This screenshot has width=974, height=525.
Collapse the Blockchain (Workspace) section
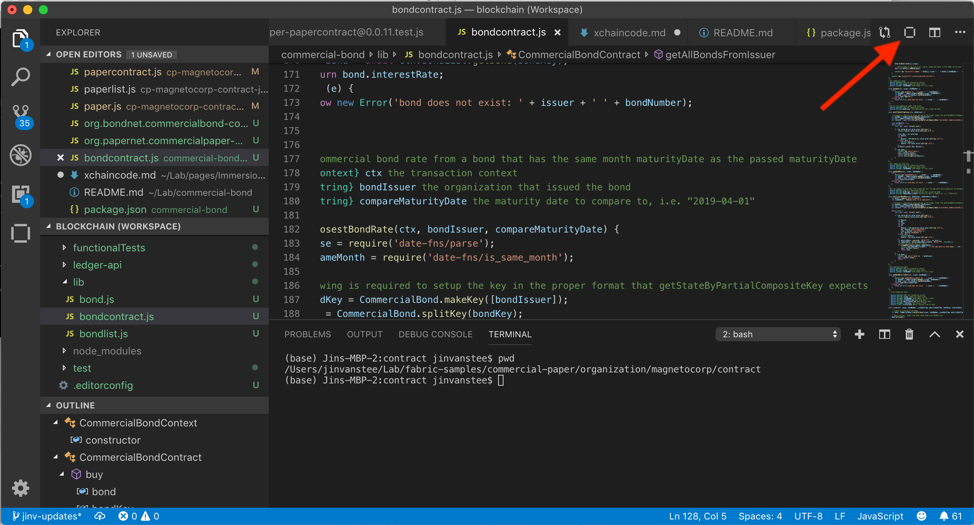pyautogui.click(x=48, y=227)
